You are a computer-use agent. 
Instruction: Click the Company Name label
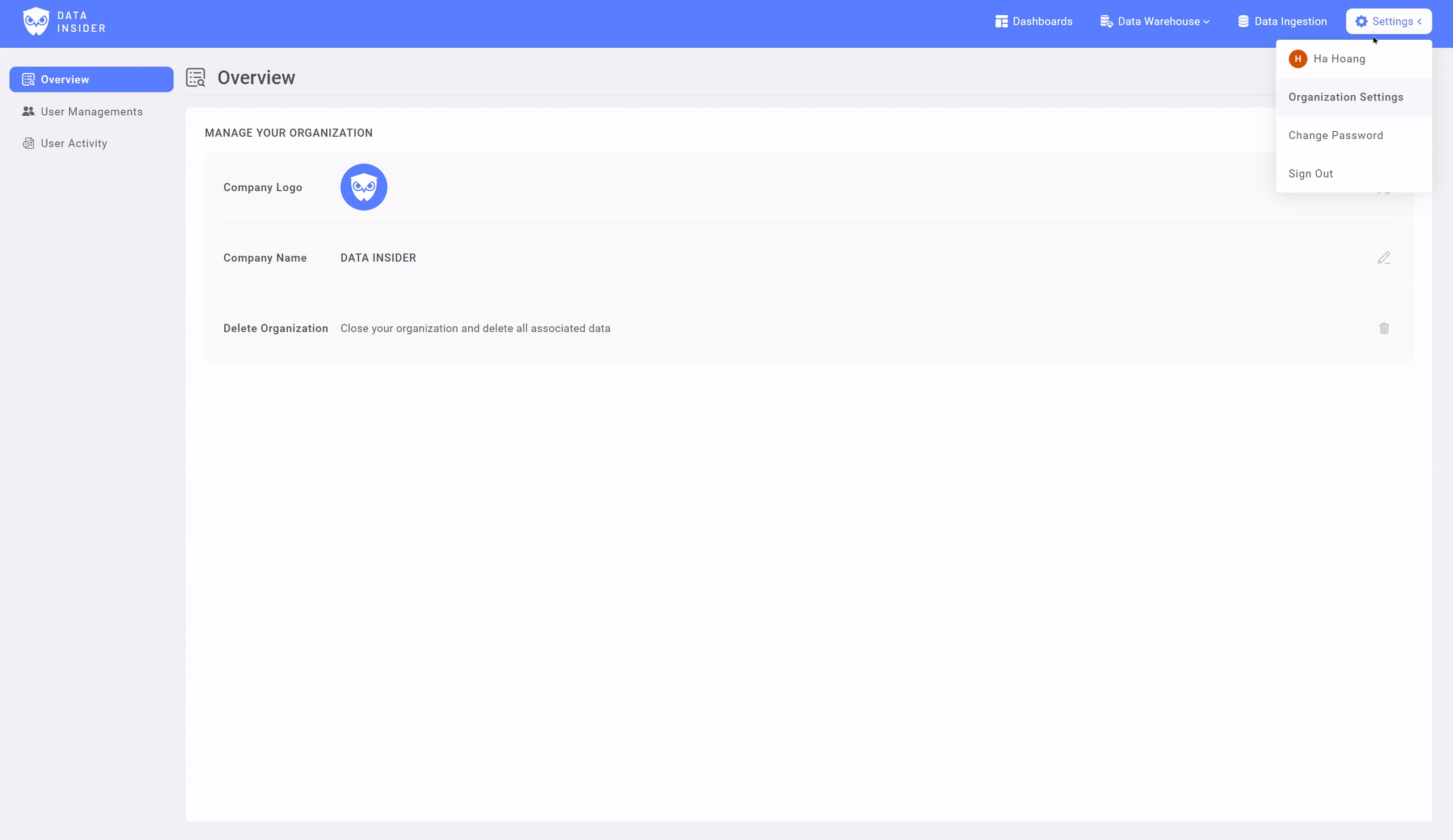(x=264, y=258)
